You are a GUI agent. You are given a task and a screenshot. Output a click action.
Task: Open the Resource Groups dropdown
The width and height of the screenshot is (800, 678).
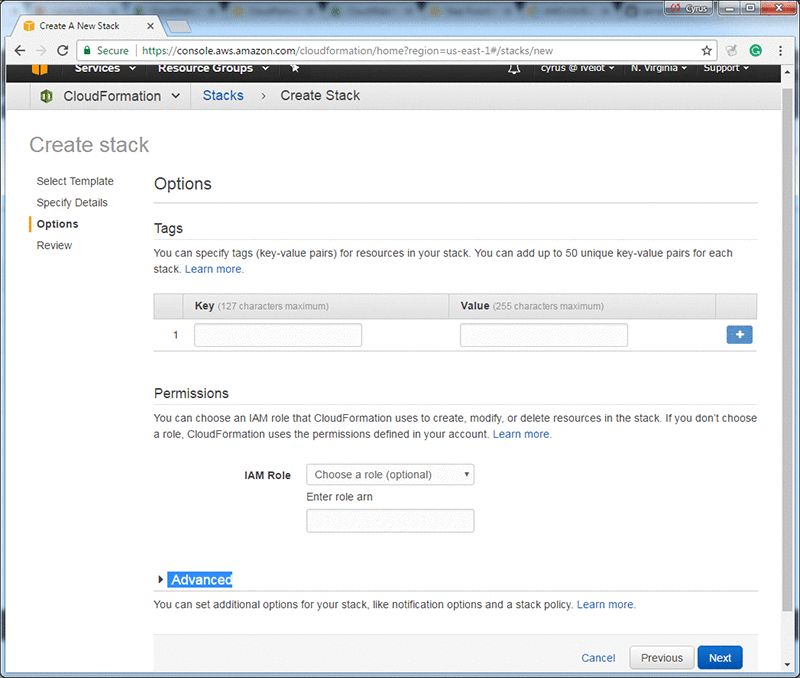coord(212,68)
